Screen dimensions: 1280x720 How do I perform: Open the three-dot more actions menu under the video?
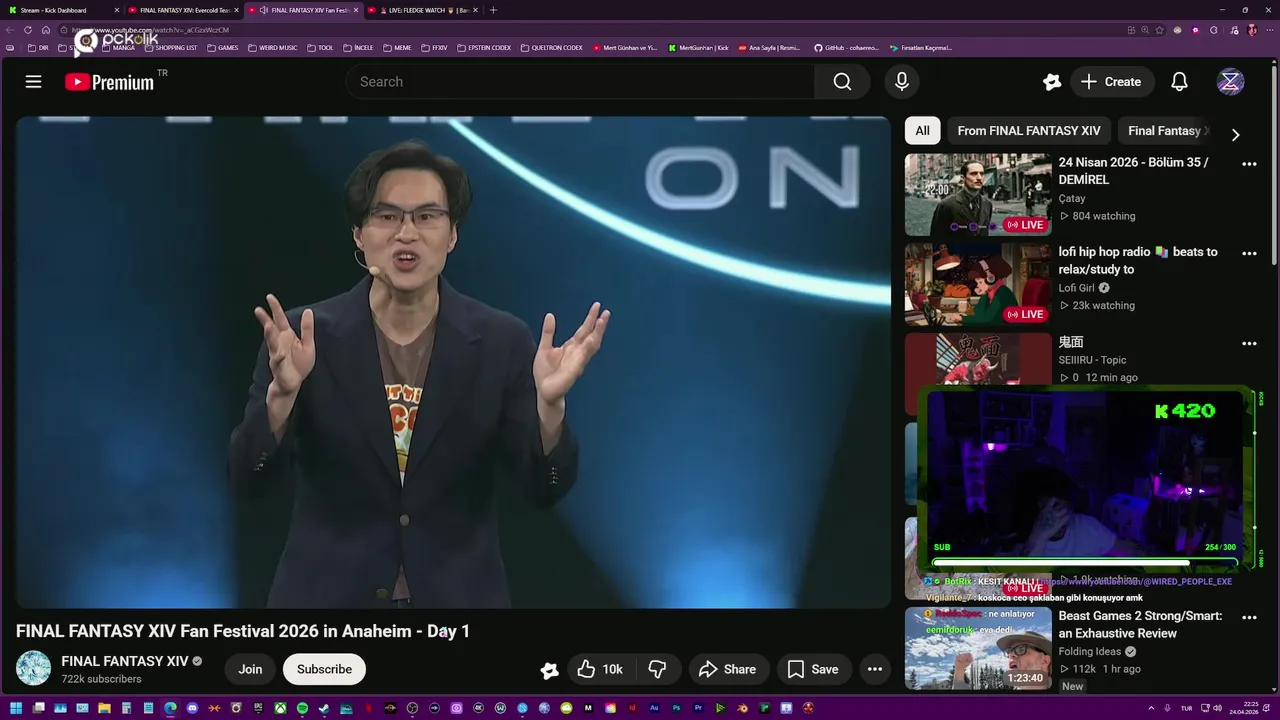(875, 669)
